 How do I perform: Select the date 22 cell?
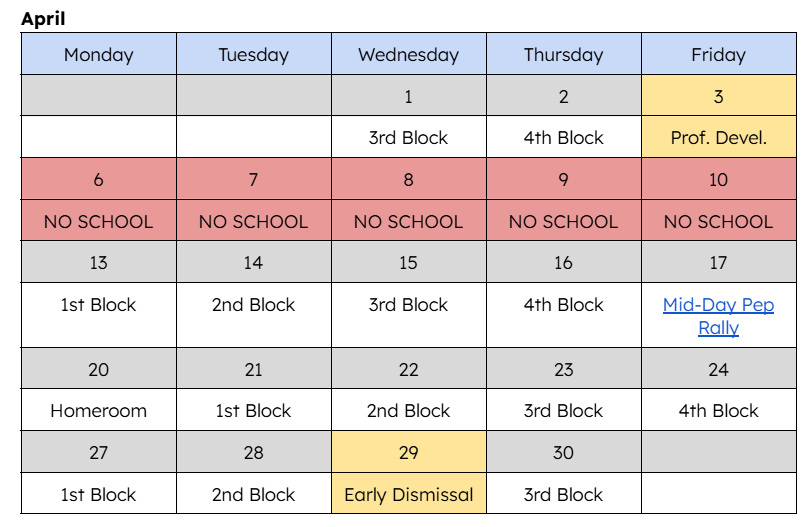[408, 370]
